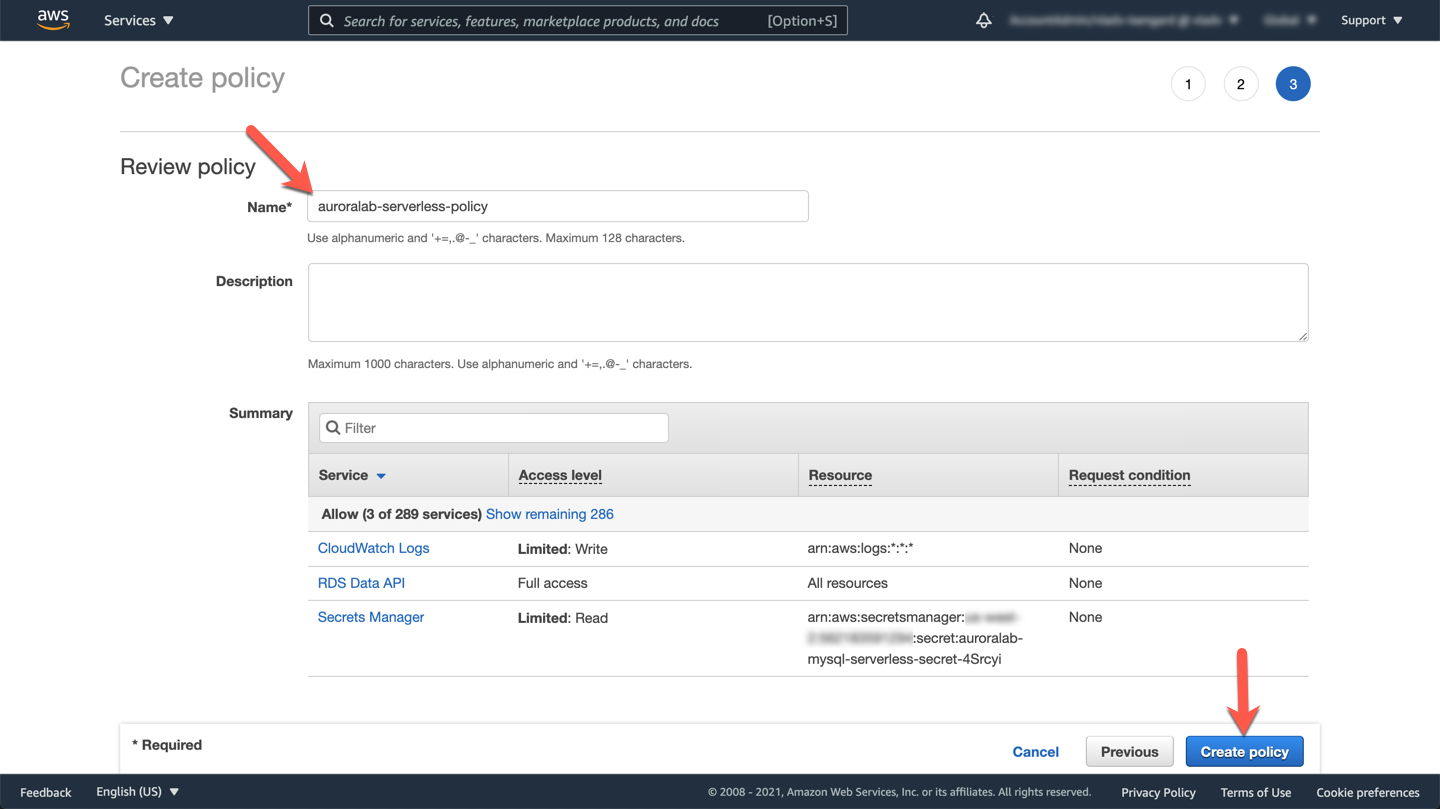Viewport: 1440px width, 809px height.
Task: Show remaining 286 services
Action: pos(549,514)
